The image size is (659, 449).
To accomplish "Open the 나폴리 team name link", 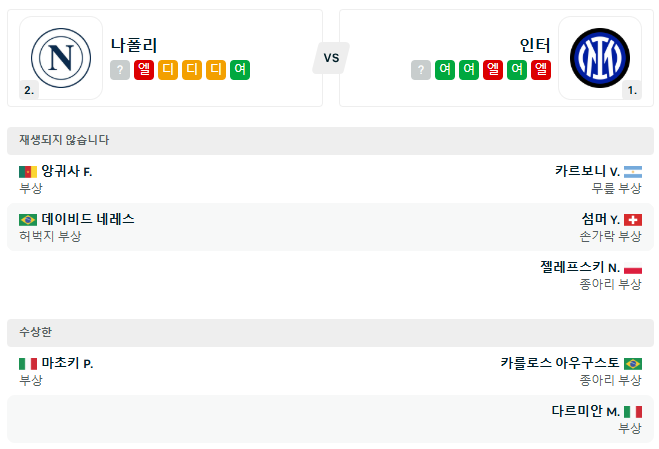I will (134, 45).
